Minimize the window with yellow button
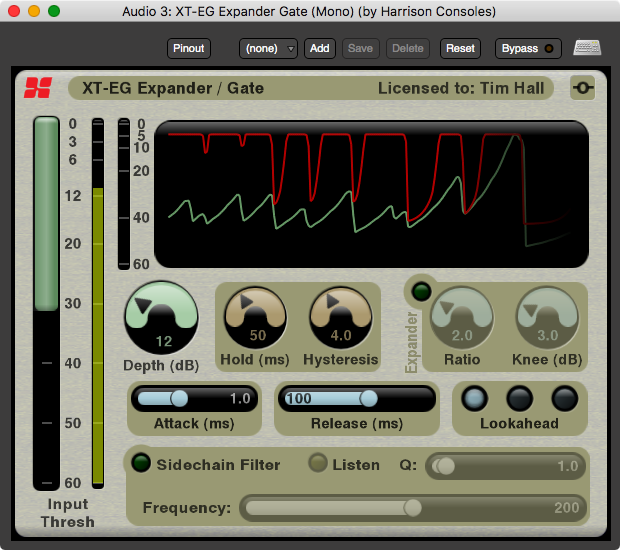The height and width of the screenshot is (550, 620). [34, 11]
